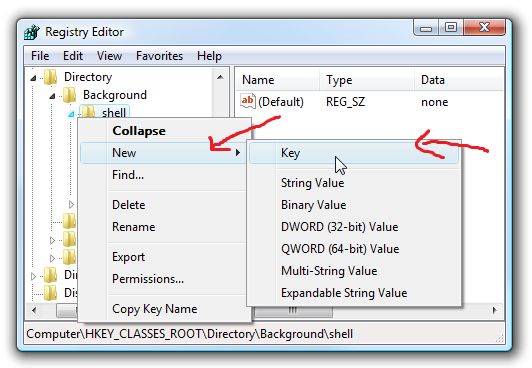Viewport: 532px width, 368px height.
Task: Close the Registry Editor window
Action: click(x=484, y=27)
